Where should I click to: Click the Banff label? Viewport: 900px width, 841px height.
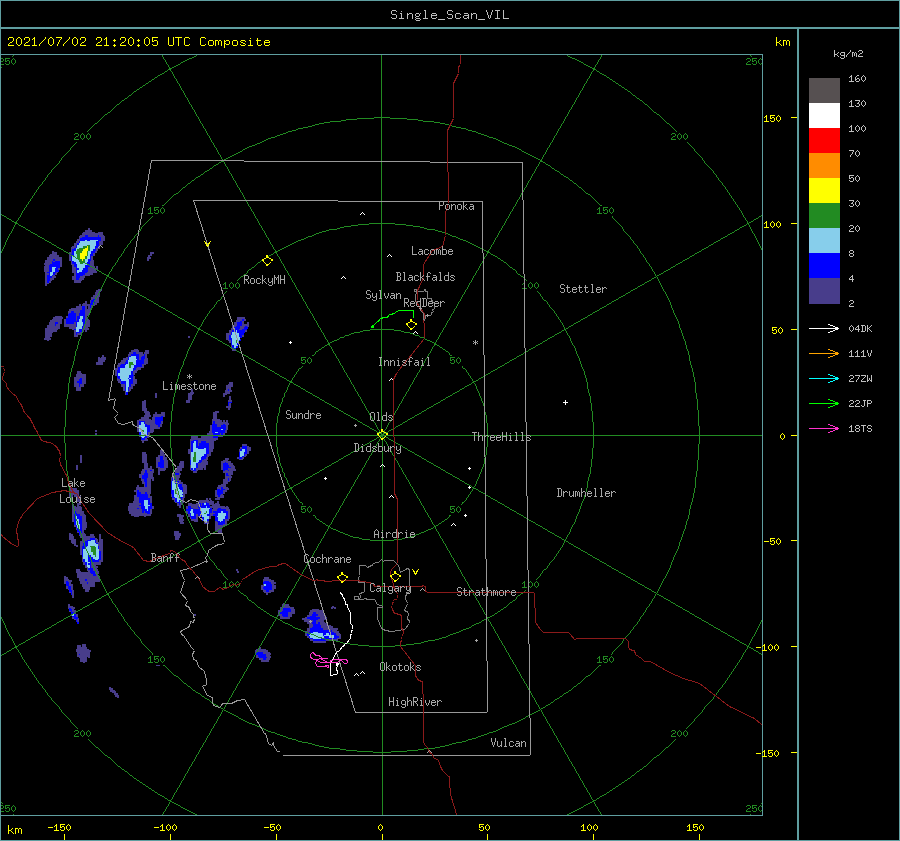tap(165, 557)
